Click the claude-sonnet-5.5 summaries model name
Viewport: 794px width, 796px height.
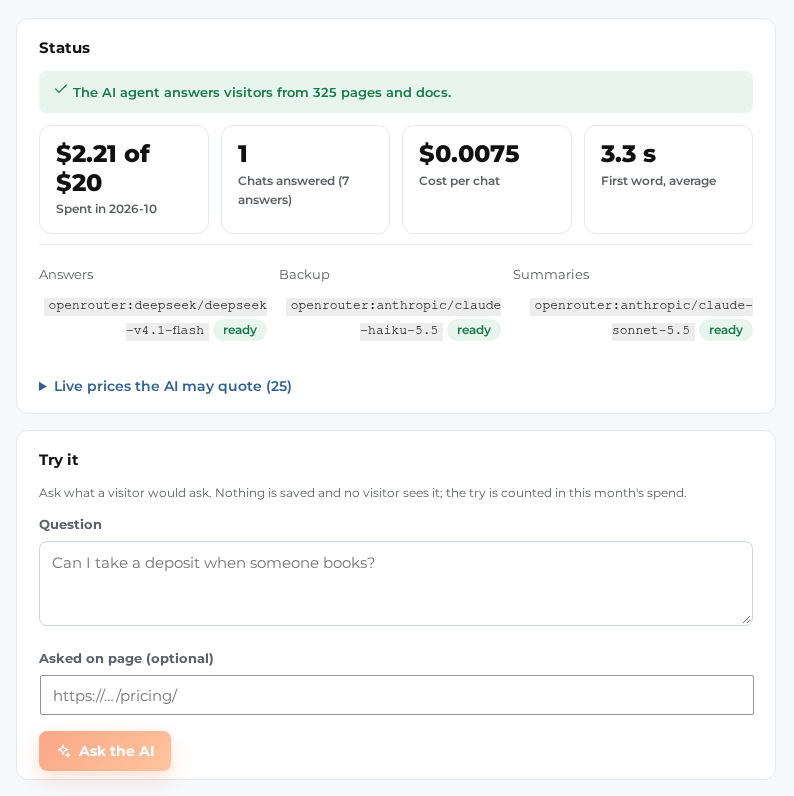(x=641, y=318)
